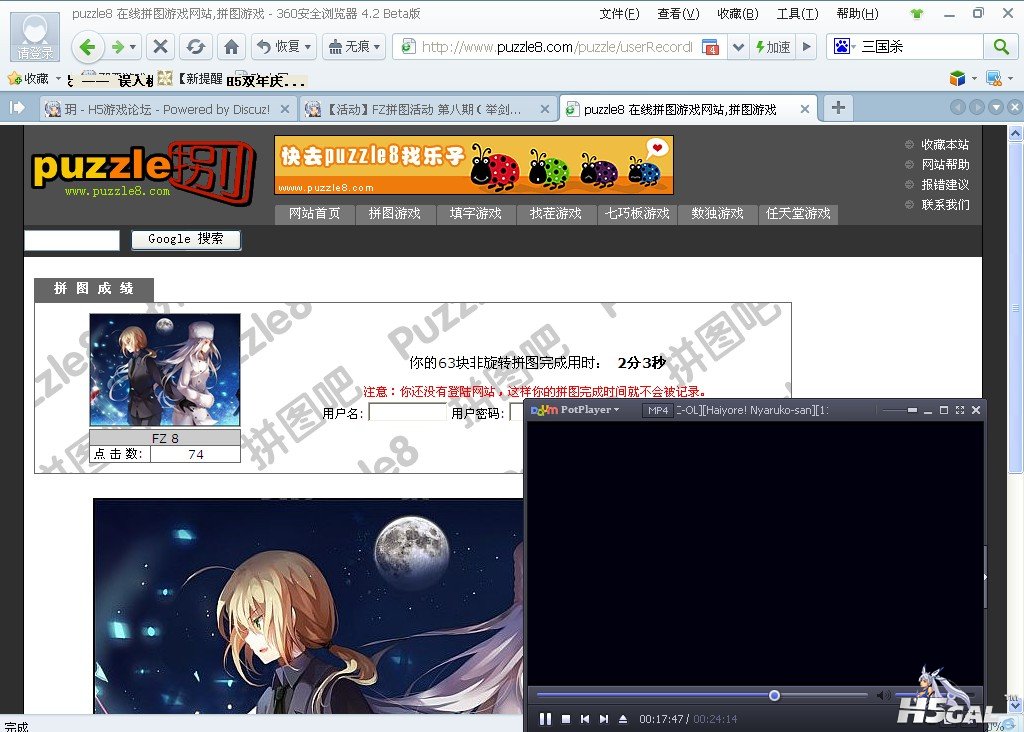Screen dimensions: 1024x732
Task: Click the PotPlayer eject open-file button
Action: (623, 719)
